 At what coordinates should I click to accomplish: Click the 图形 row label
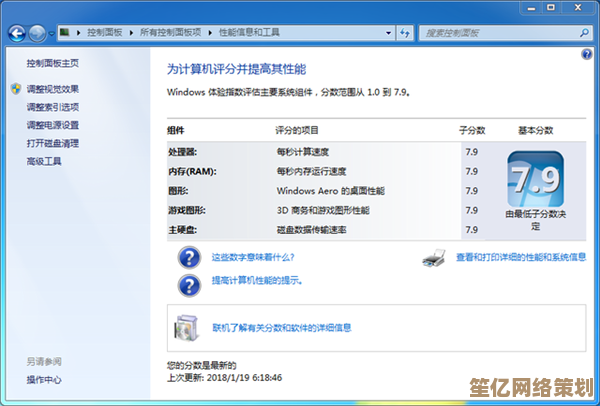[178, 191]
